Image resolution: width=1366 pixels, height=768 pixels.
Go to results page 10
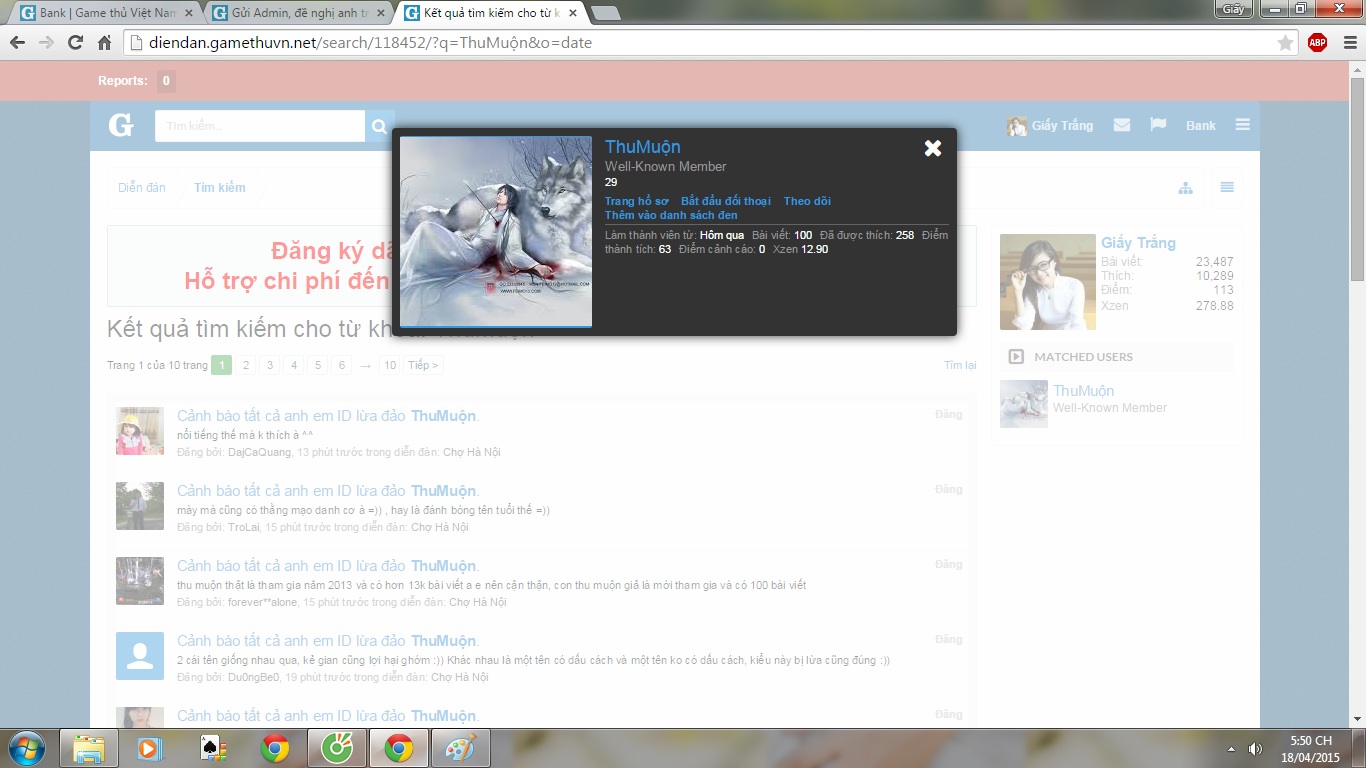coord(389,365)
